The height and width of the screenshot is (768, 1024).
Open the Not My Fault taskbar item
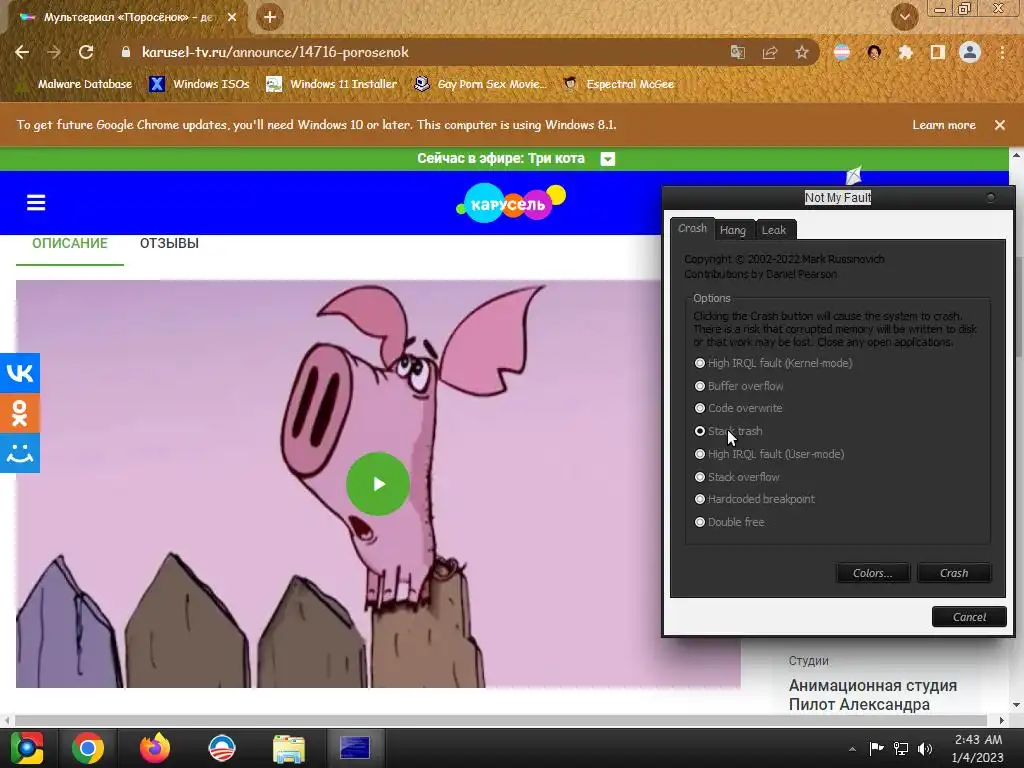355,748
